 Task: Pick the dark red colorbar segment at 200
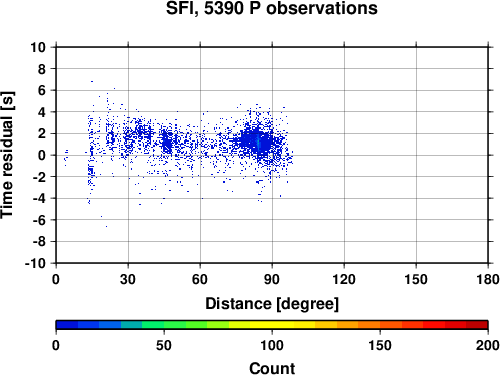[x=477, y=325]
